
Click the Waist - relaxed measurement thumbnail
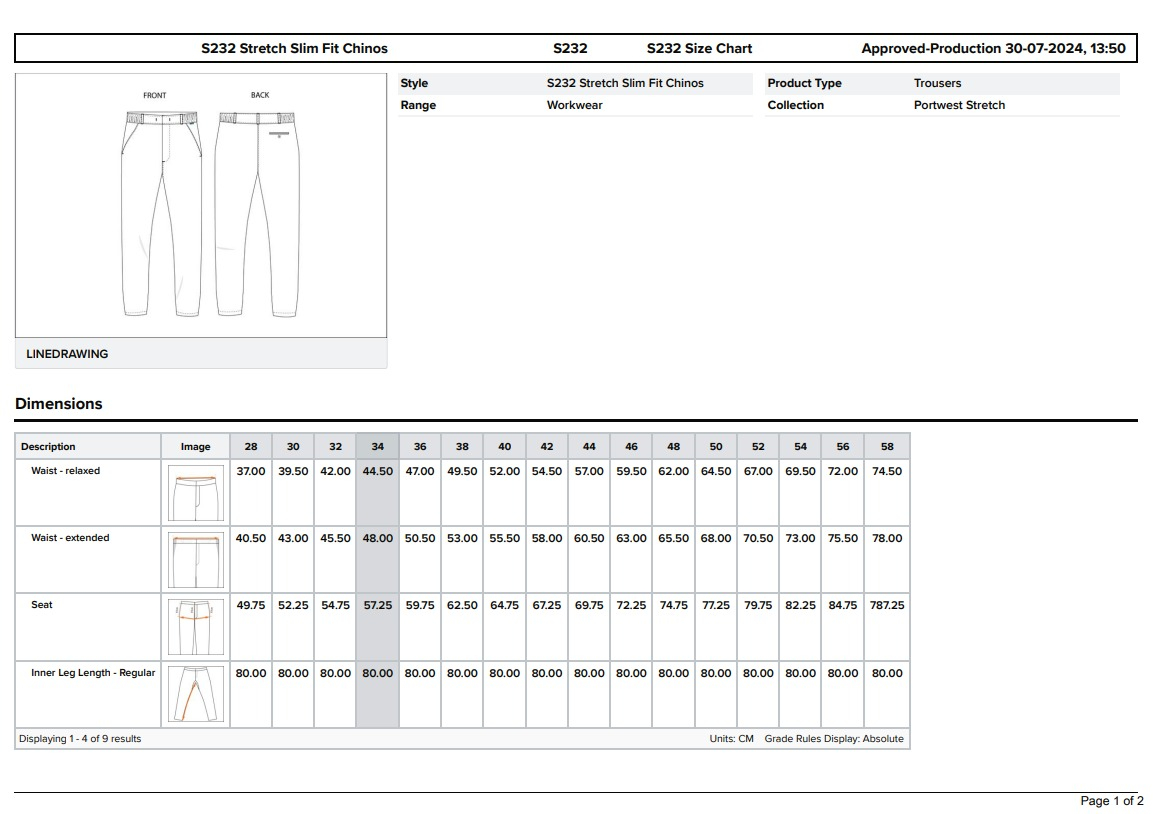point(196,493)
